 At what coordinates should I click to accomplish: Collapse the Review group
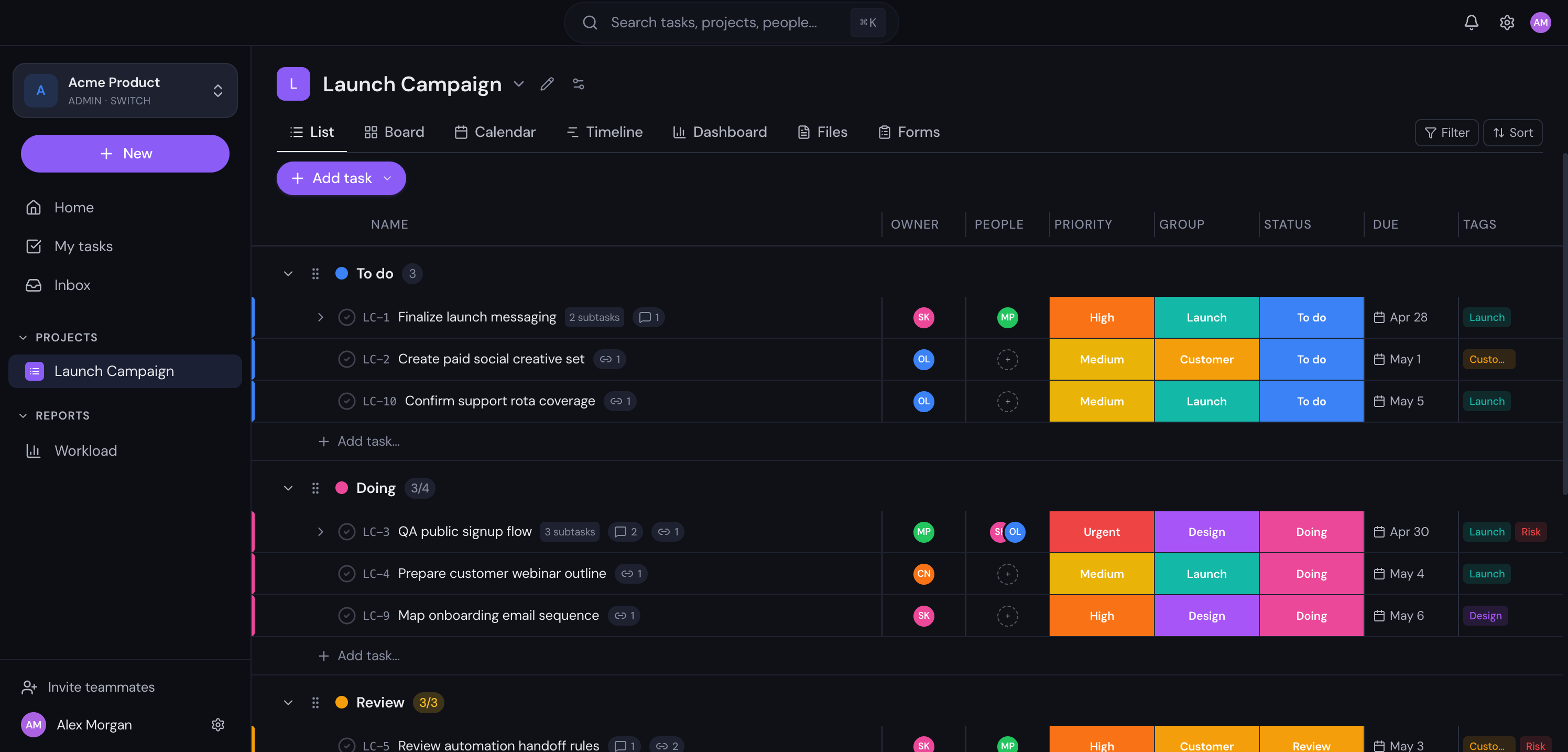click(288, 702)
